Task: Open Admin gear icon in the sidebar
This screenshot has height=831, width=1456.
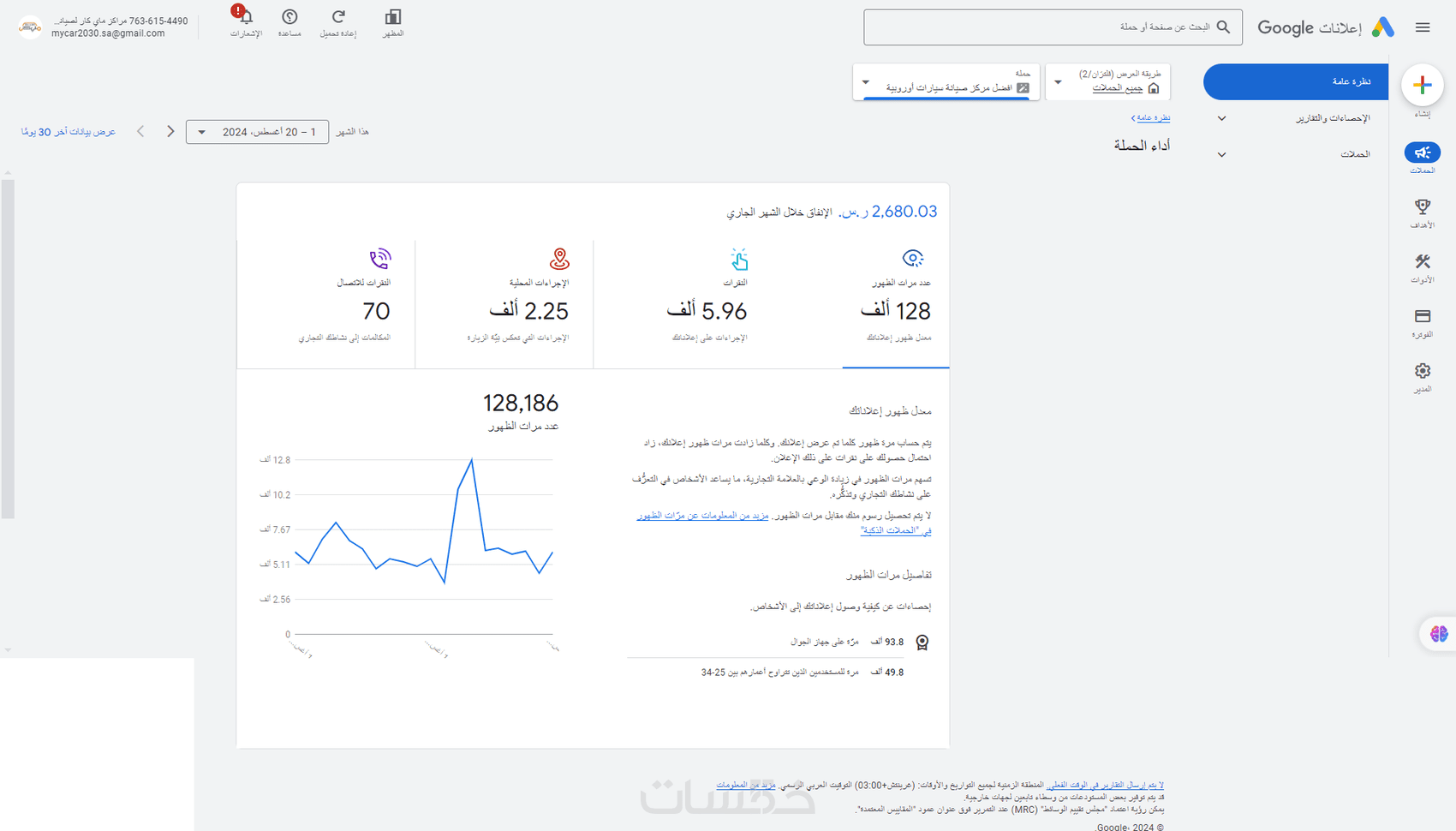Action: coord(1422,371)
